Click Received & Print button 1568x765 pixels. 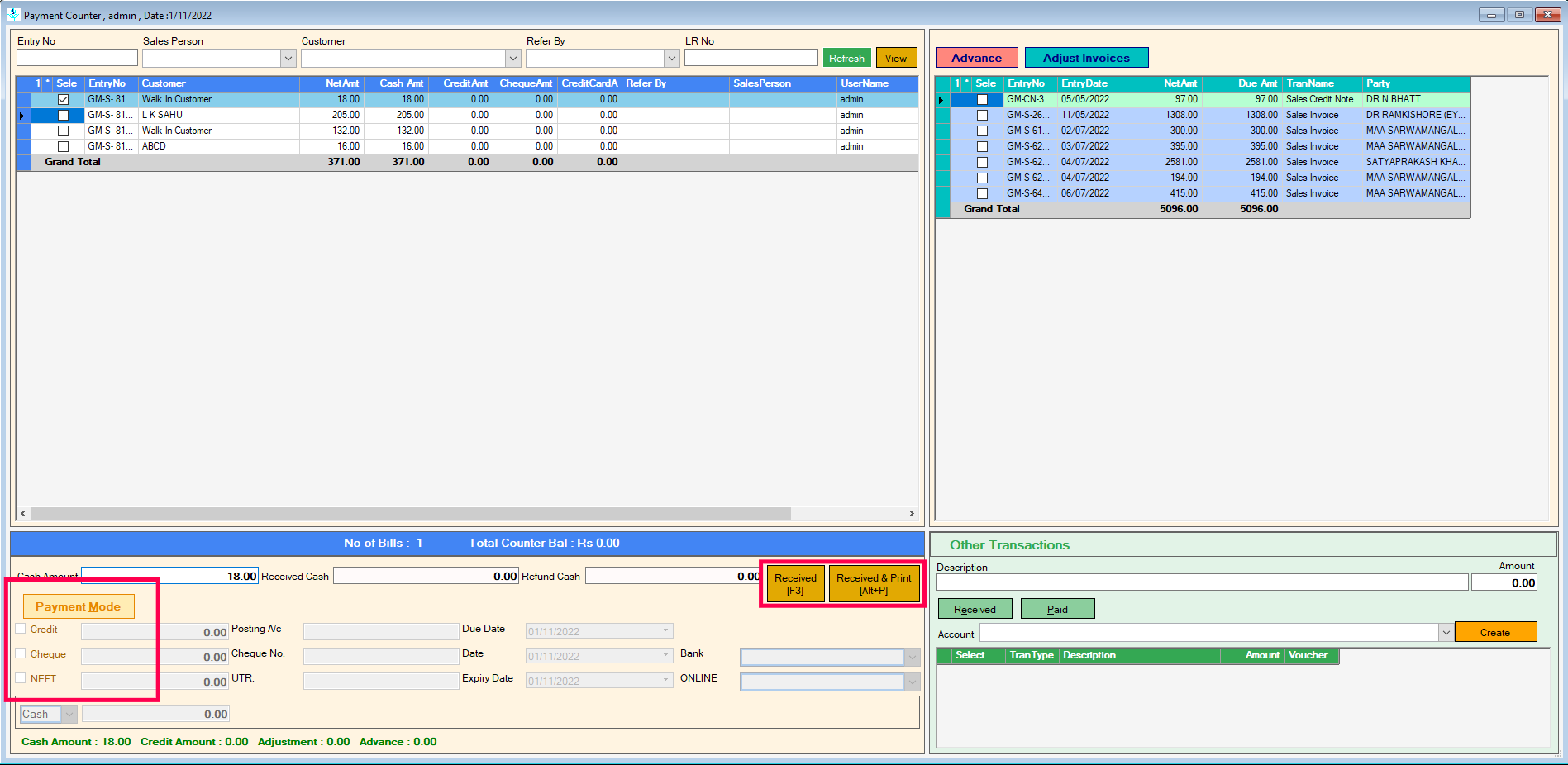click(x=874, y=584)
